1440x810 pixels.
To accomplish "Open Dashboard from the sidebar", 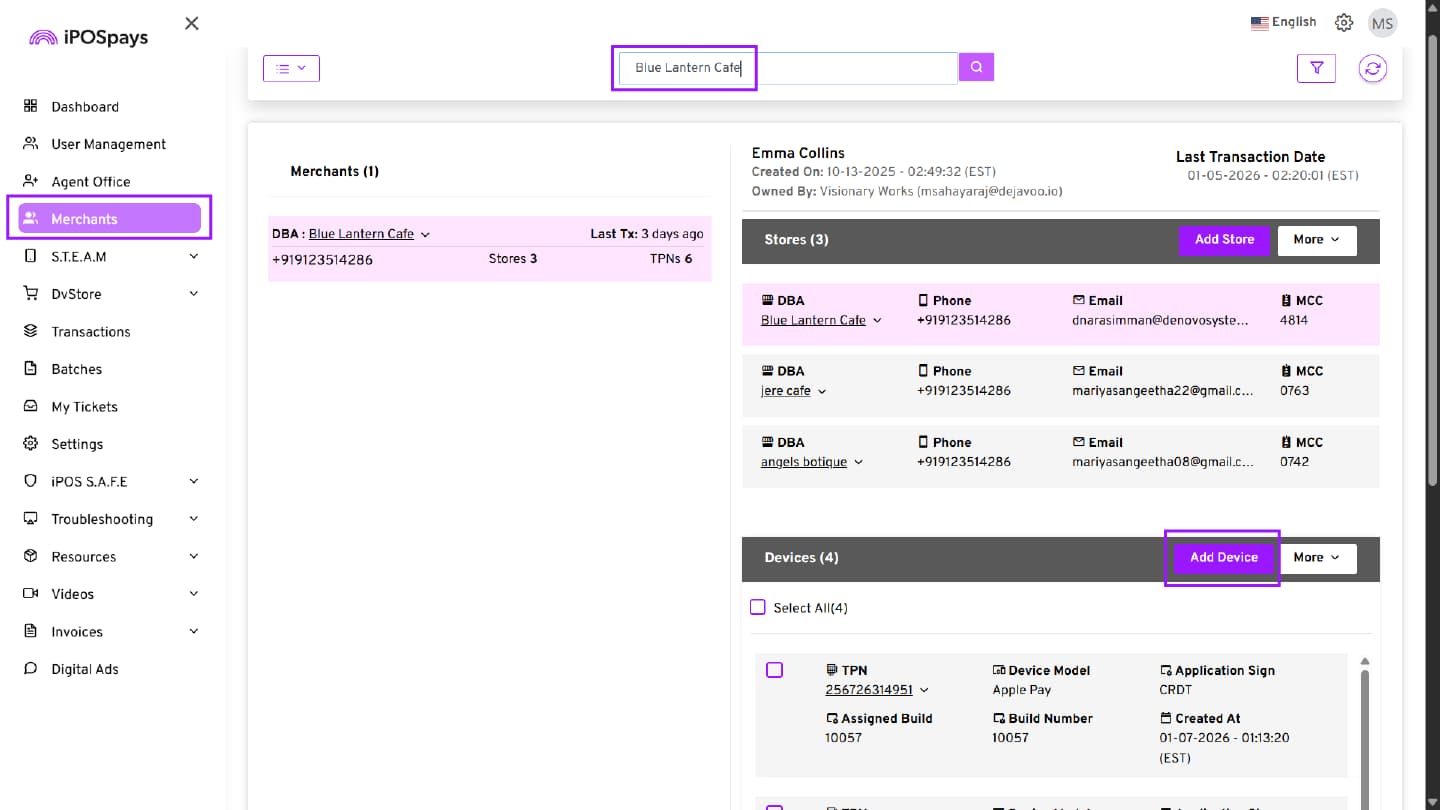I will click(85, 107).
